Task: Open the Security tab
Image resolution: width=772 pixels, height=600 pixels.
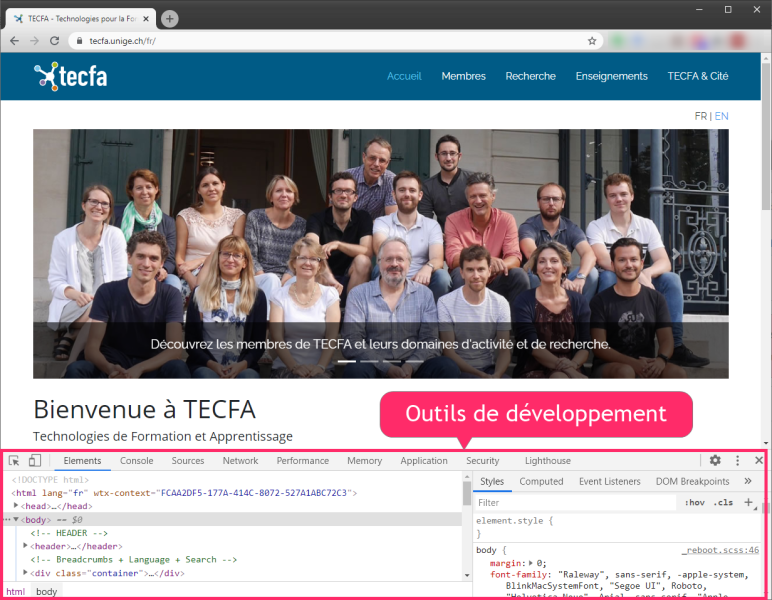Action: pyautogui.click(x=482, y=461)
